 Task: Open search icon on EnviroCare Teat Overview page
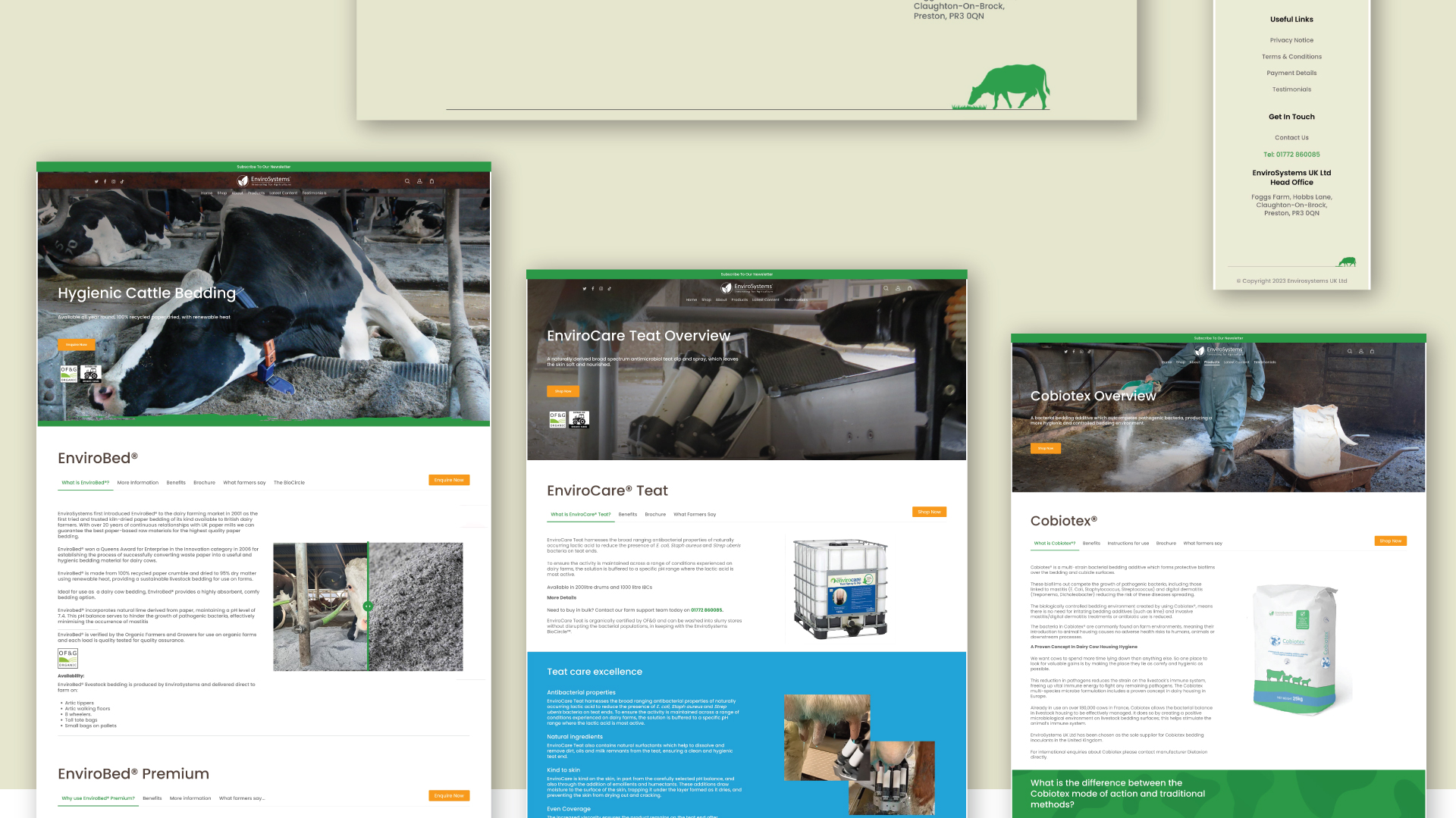(x=886, y=289)
